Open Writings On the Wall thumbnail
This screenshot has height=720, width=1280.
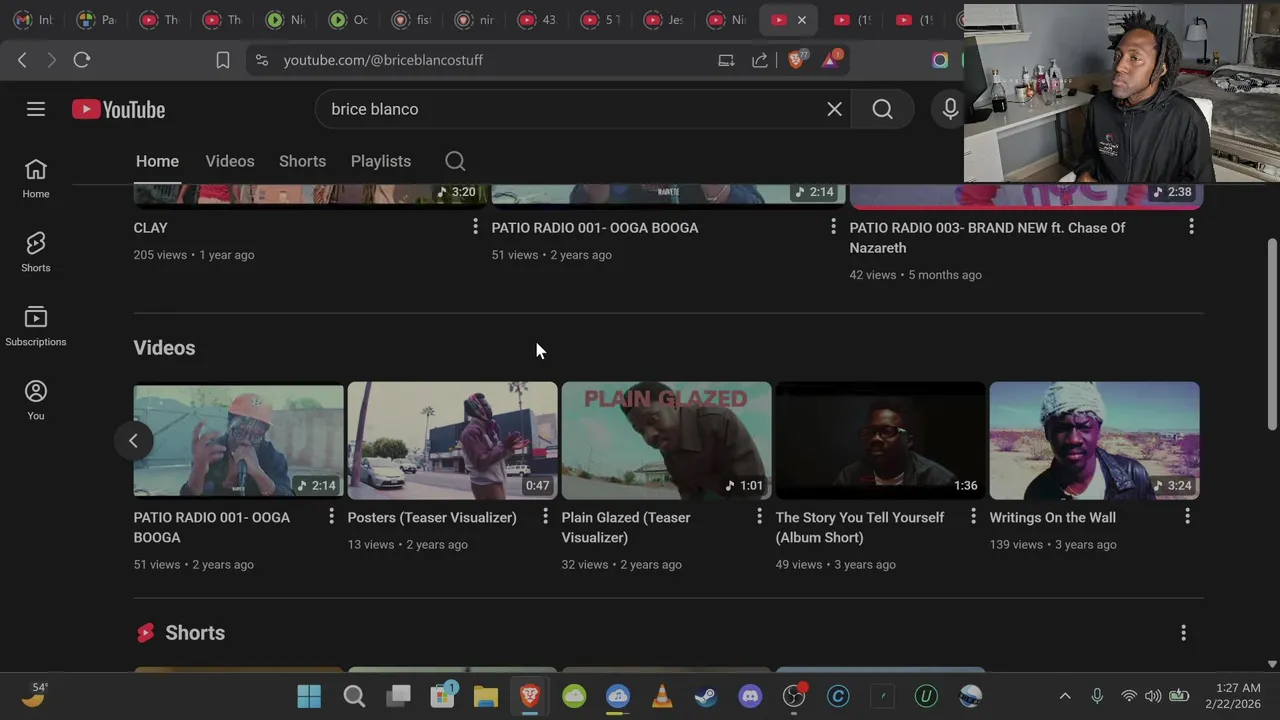1094,440
